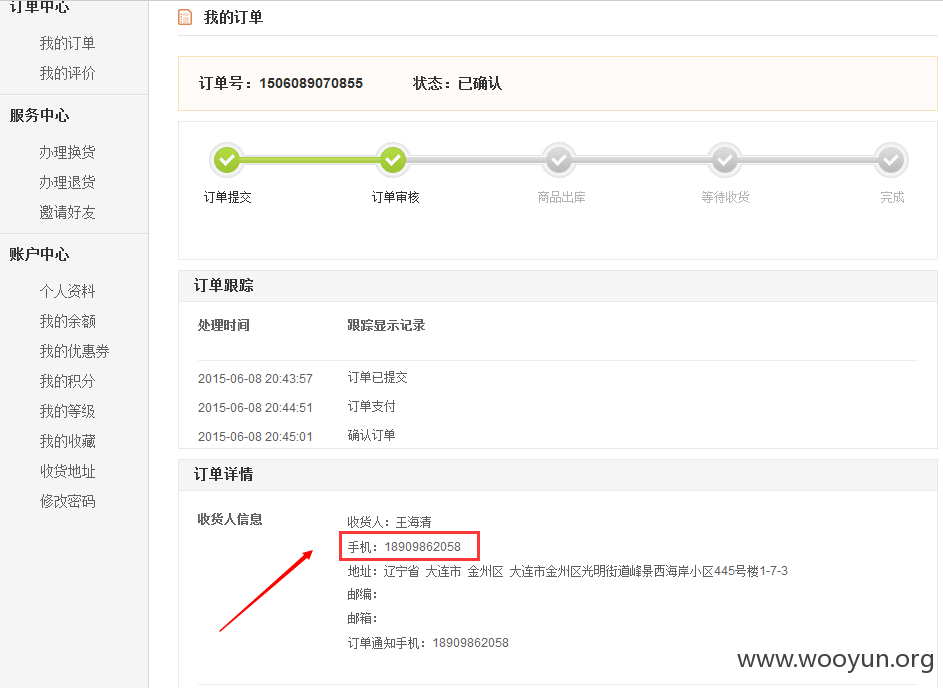Screen dimensions: 943x688
Task: Click the orange order document icon
Action: pyautogui.click(x=185, y=17)
